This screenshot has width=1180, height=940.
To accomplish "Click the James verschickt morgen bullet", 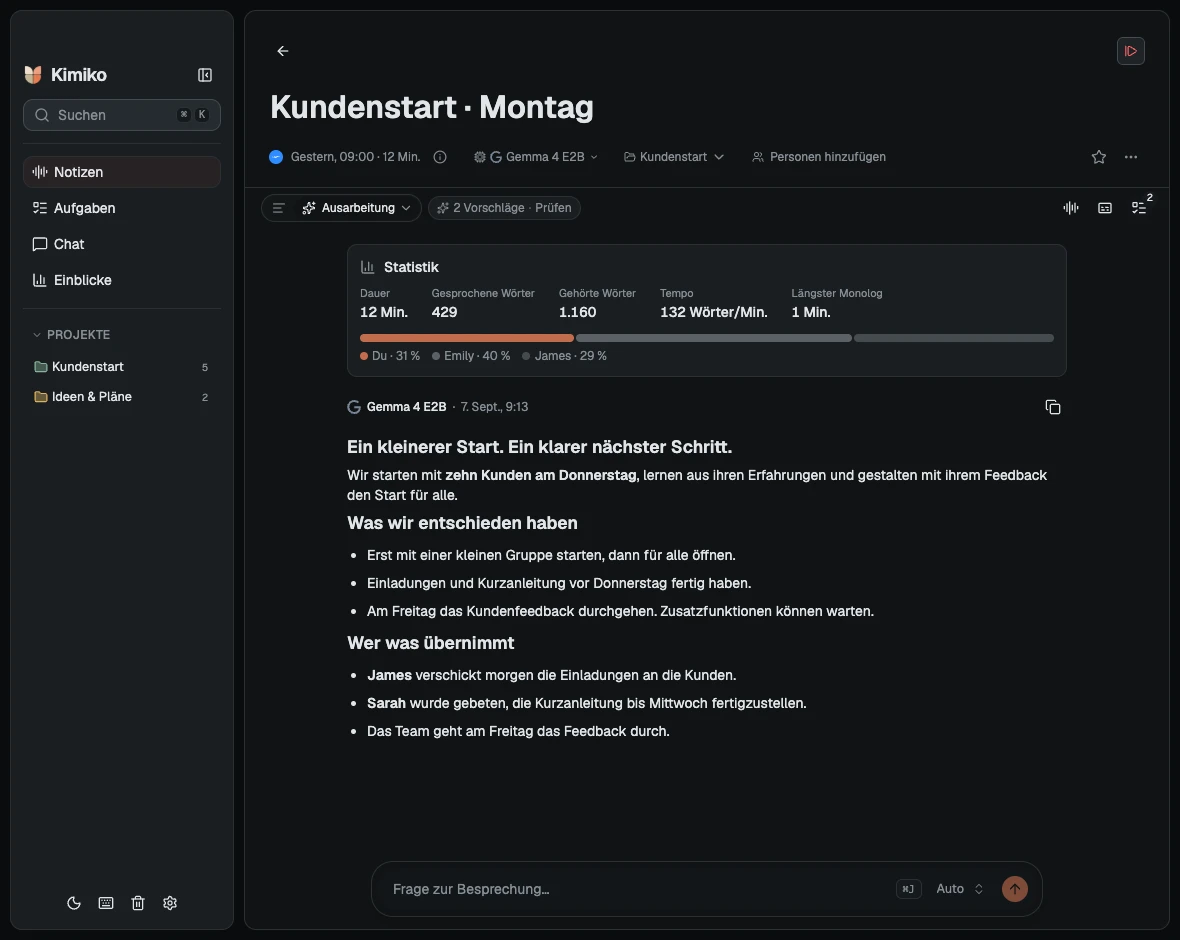I will coord(552,675).
